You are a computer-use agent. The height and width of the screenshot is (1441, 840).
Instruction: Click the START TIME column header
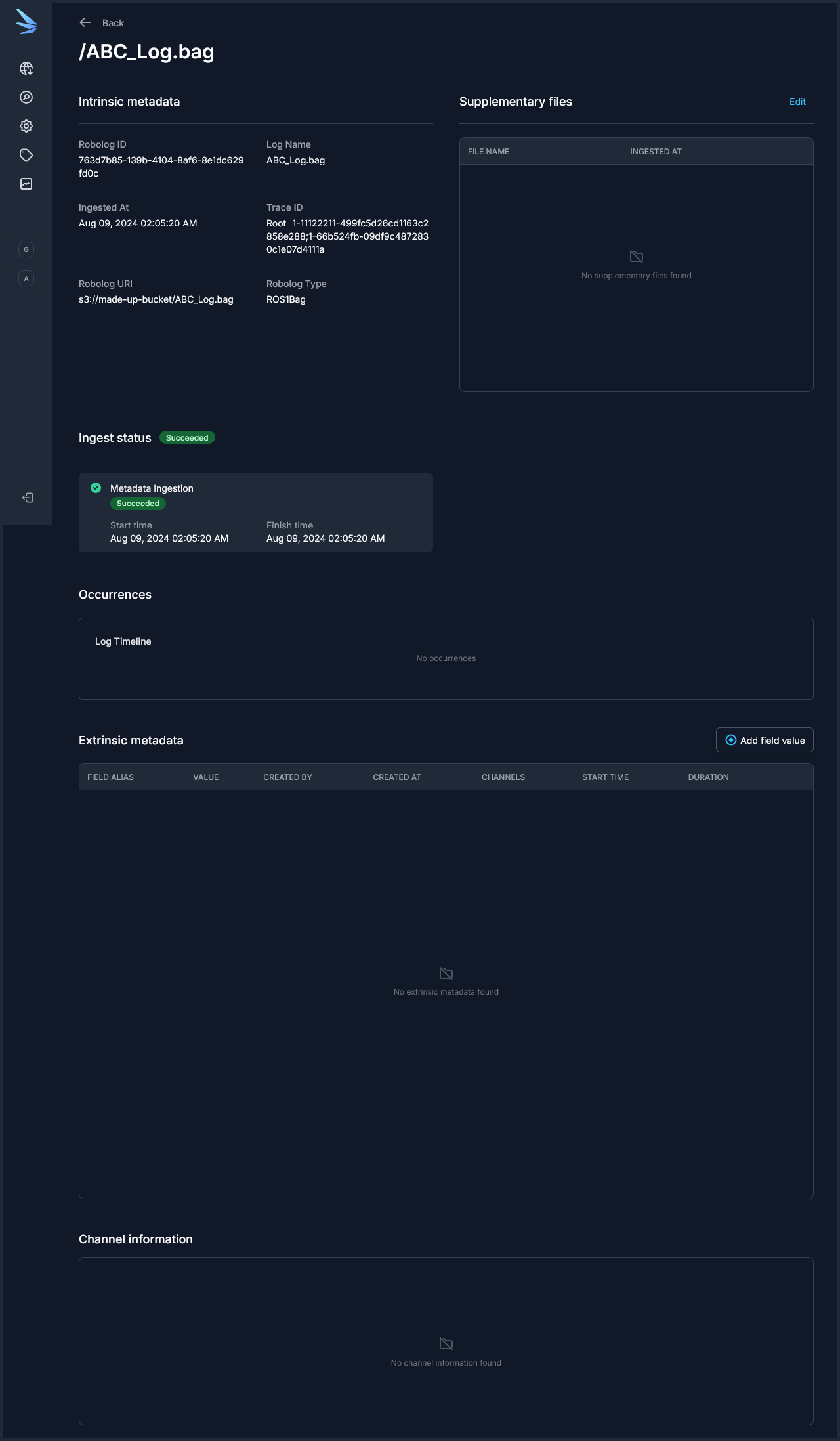[605, 777]
